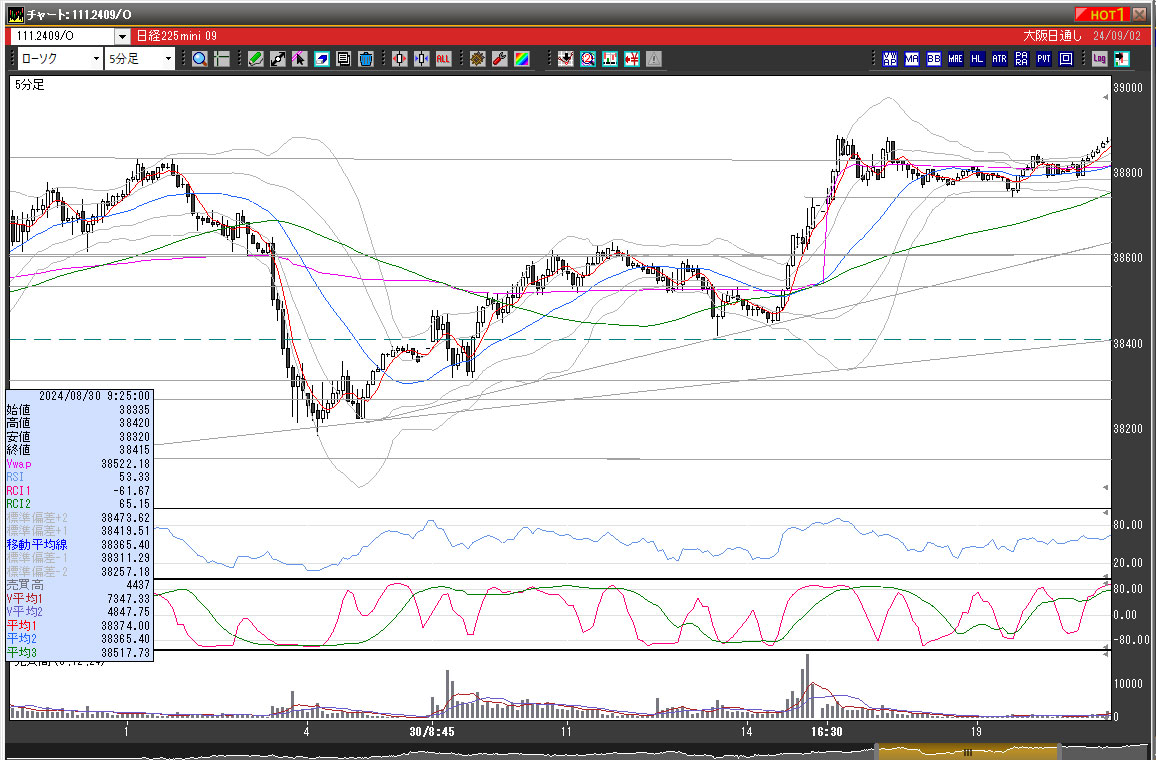Toggle the ATR indicator
Image resolution: width=1156 pixels, height=760 pixels.
1000,59
